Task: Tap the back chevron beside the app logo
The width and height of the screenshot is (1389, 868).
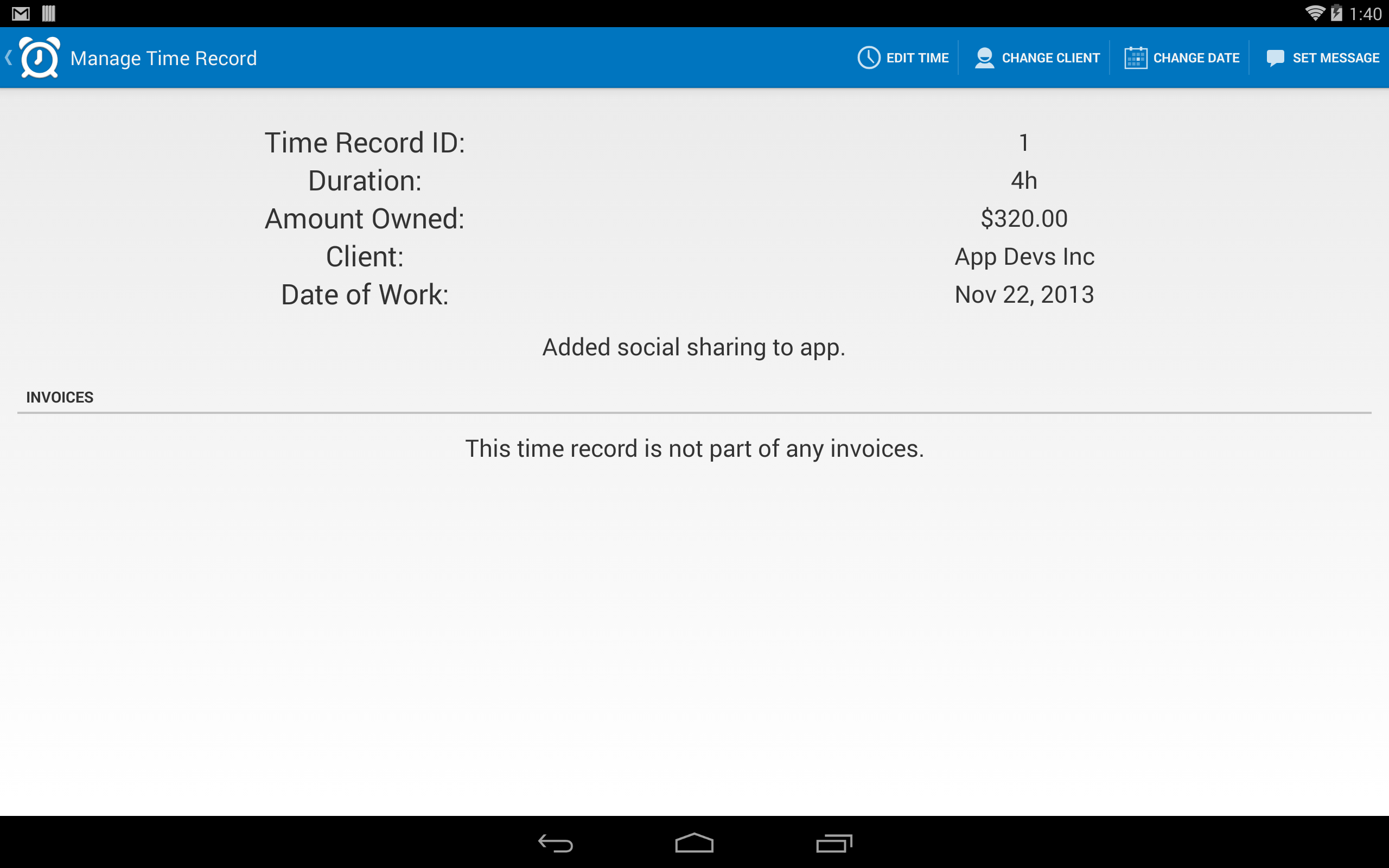Action: (x=8, y=57)
